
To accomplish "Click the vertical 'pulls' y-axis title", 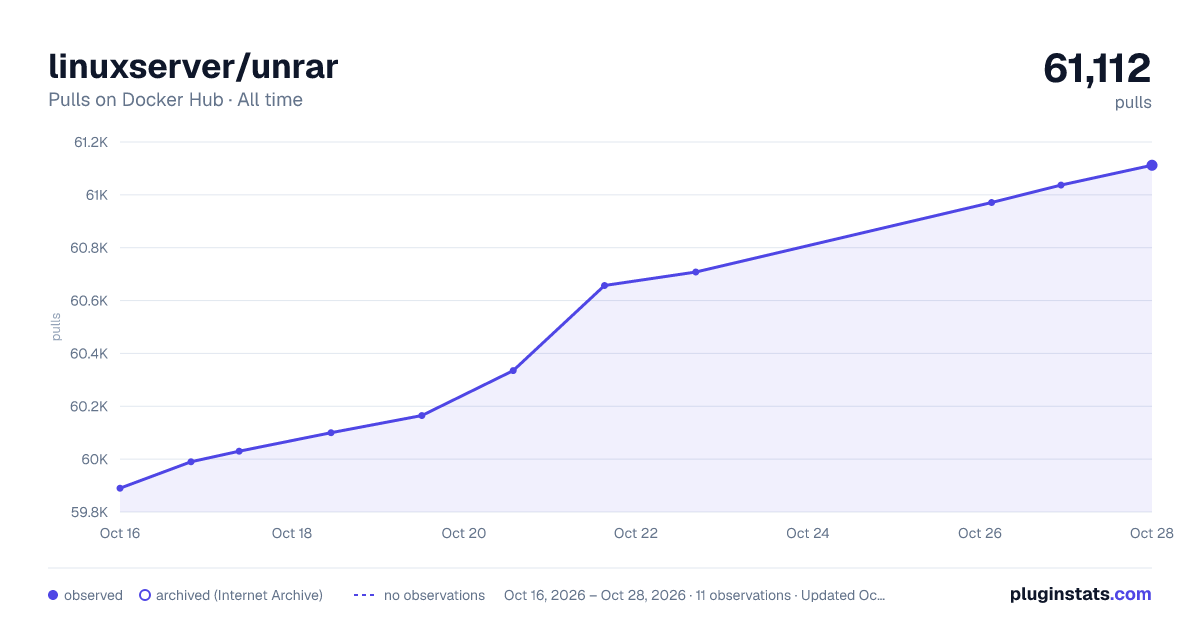I will (x=56, y=327).
